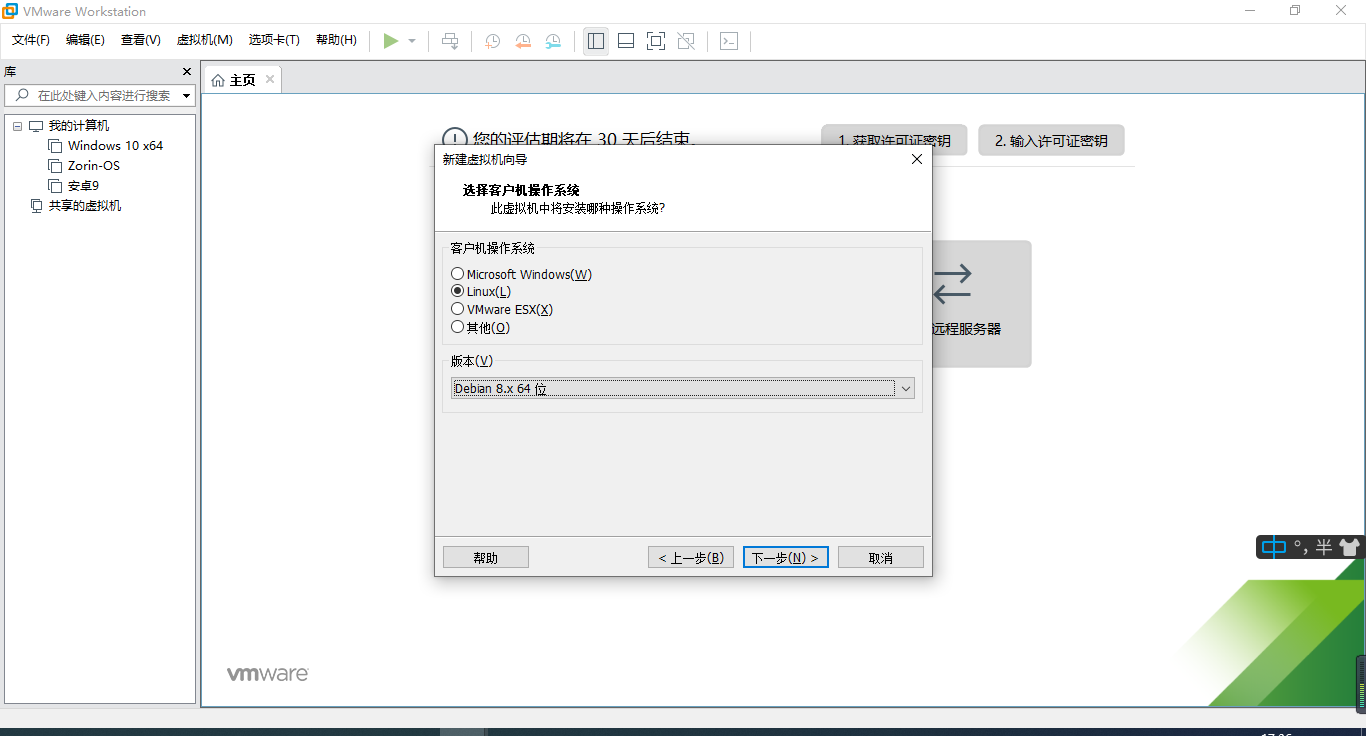Toggle the thumbnail bar view icon
This screenshot has width=1366, height=736.
[626, 41]
